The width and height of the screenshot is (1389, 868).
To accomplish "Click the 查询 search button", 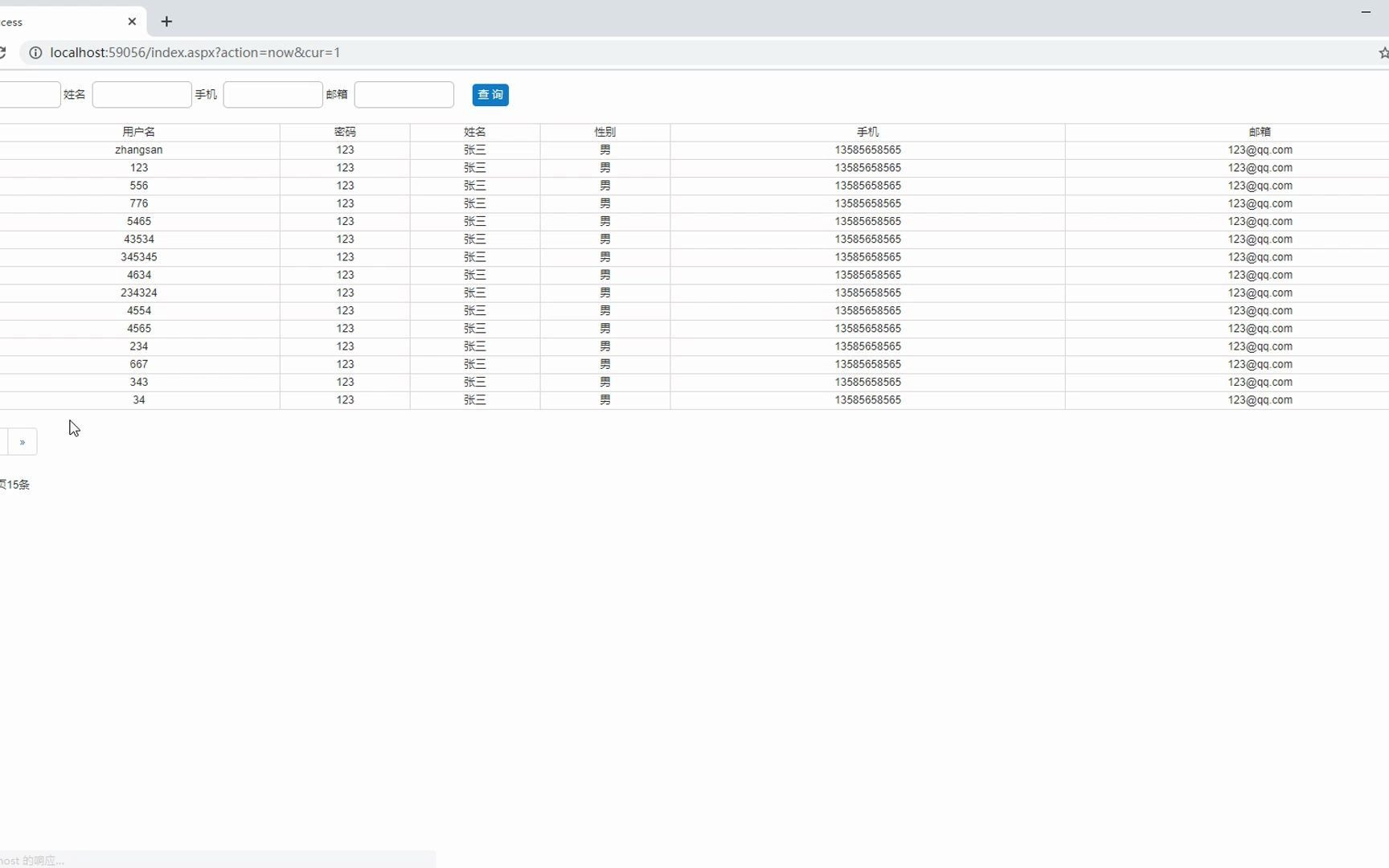I will tap(490, 95).
